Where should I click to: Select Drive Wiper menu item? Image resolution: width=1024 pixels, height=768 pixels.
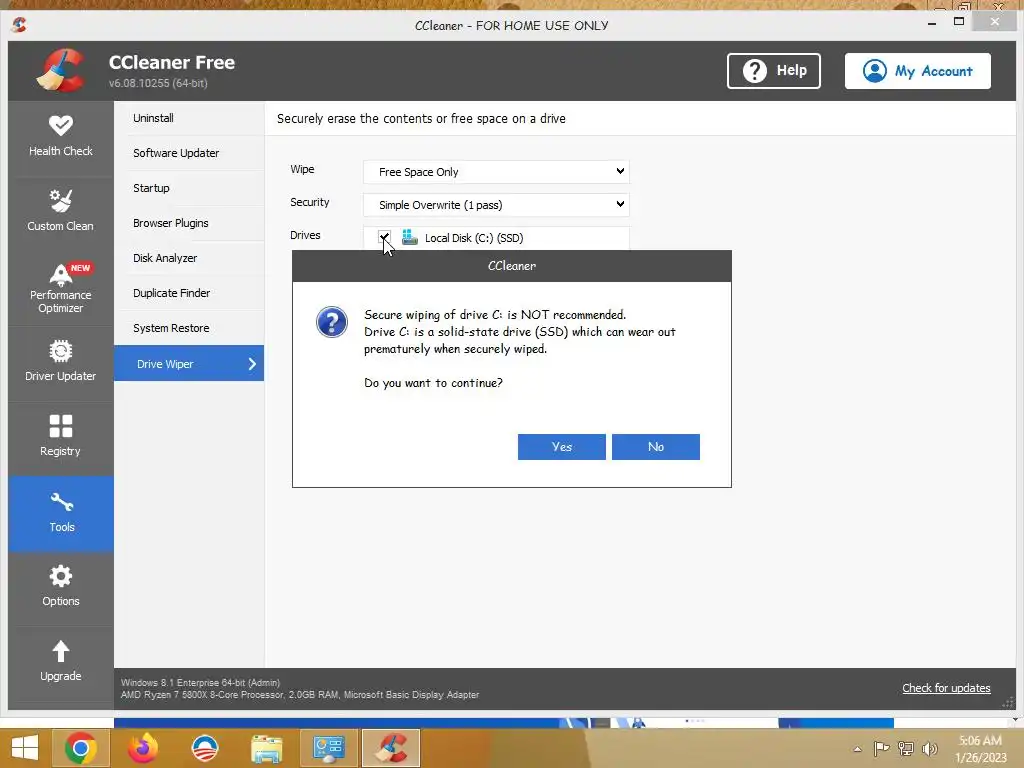(x=189, y=364)
